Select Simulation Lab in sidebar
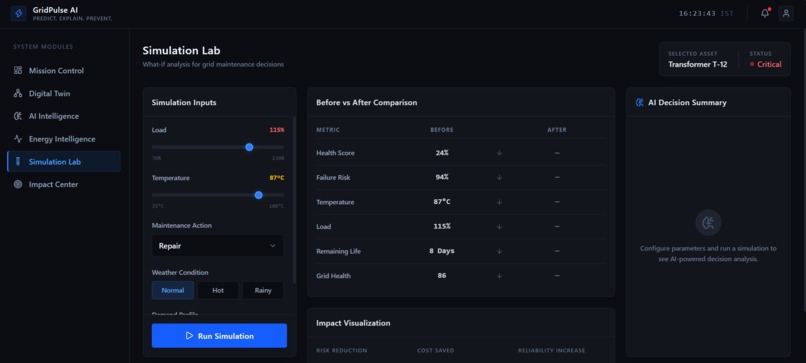 point(64,161)
